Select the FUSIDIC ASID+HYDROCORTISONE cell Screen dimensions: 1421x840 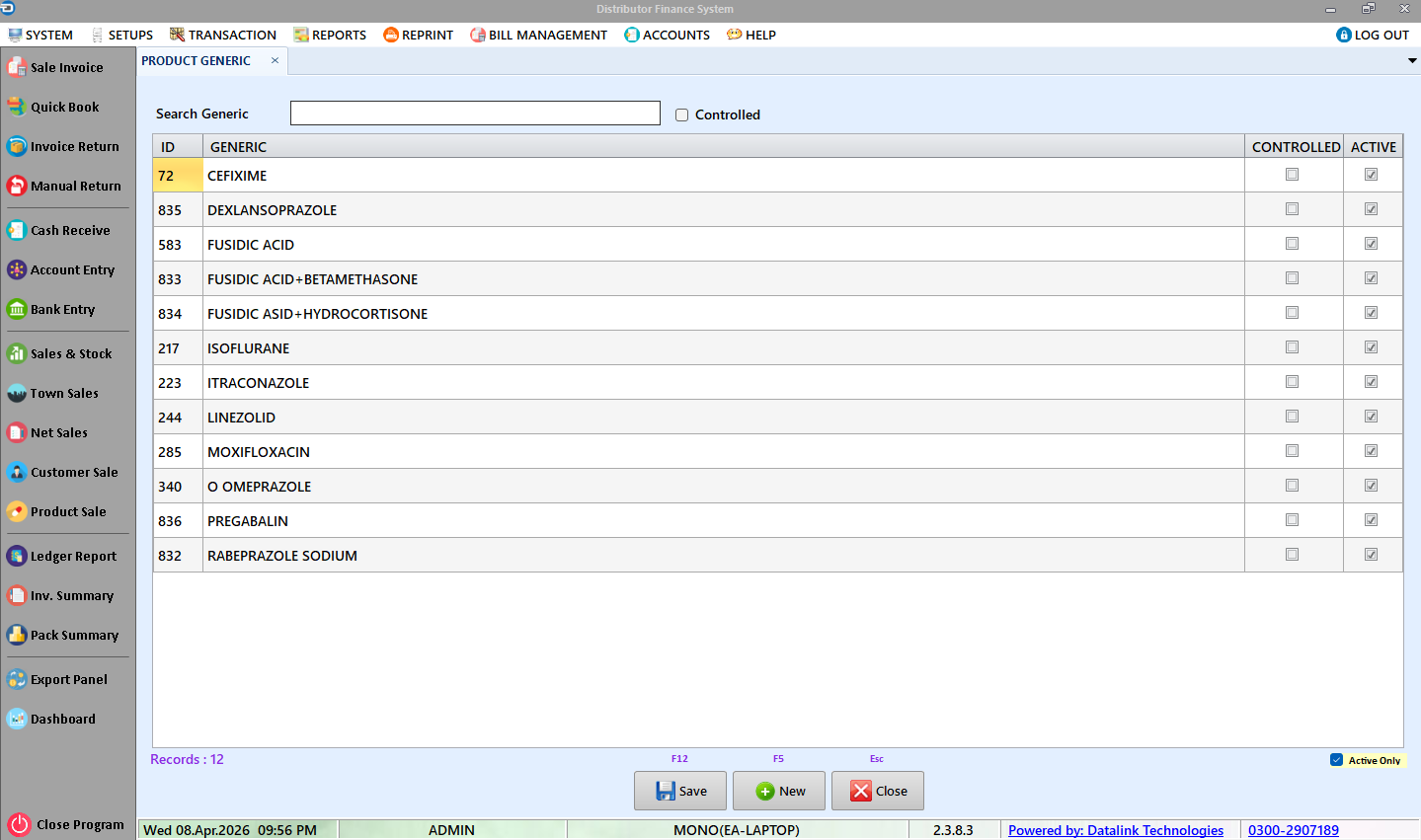coord(723,313)
